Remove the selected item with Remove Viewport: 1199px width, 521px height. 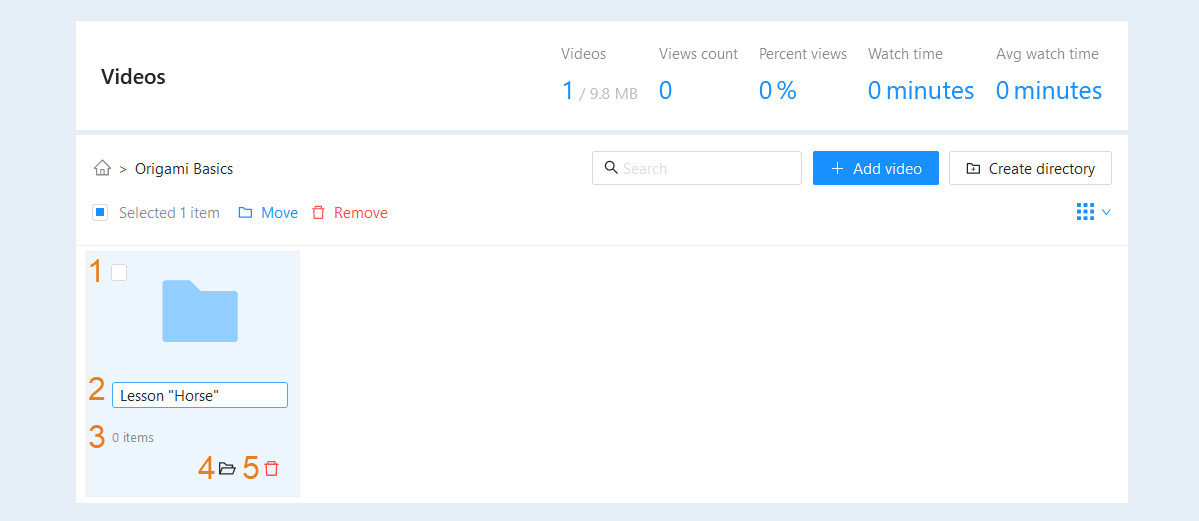[x=349, y=213]
